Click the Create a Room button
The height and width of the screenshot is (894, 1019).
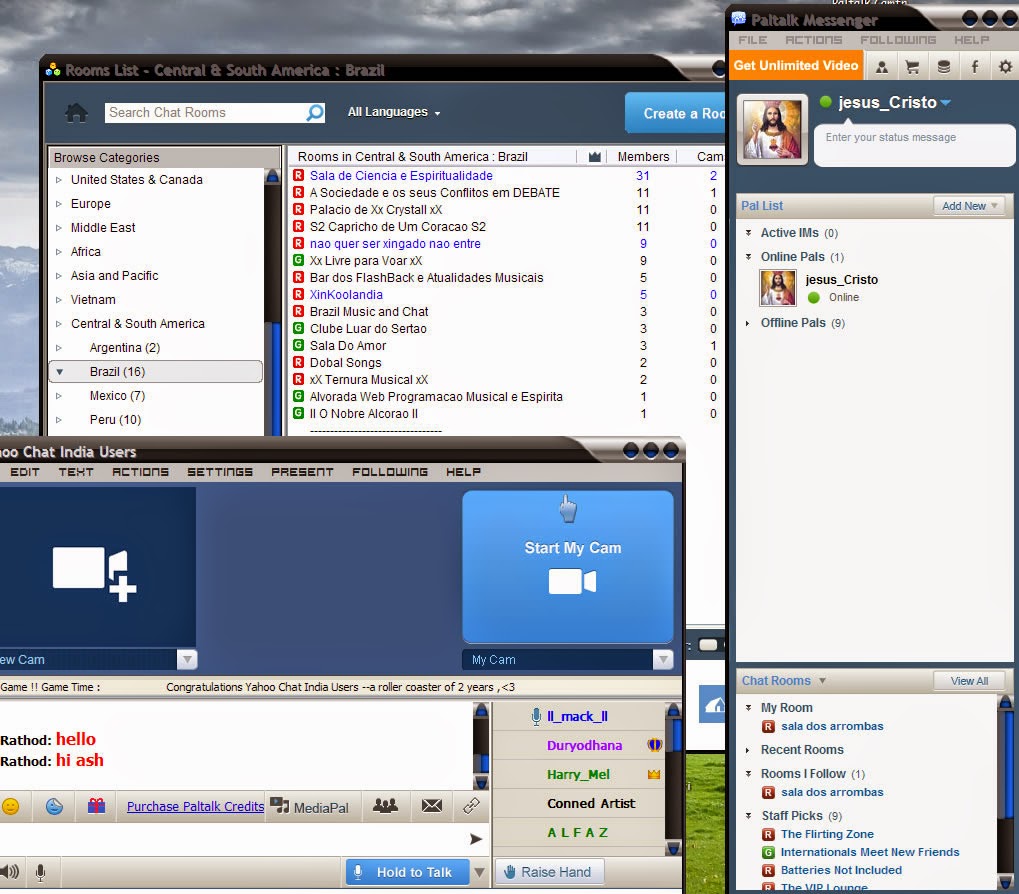point(675,113)
